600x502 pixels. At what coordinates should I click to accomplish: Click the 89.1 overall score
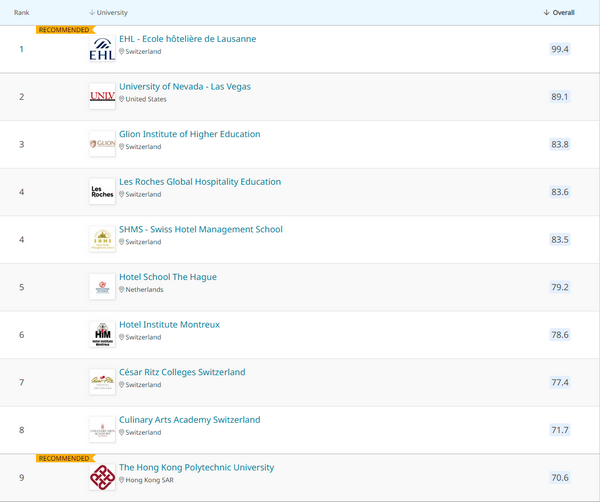560,96
